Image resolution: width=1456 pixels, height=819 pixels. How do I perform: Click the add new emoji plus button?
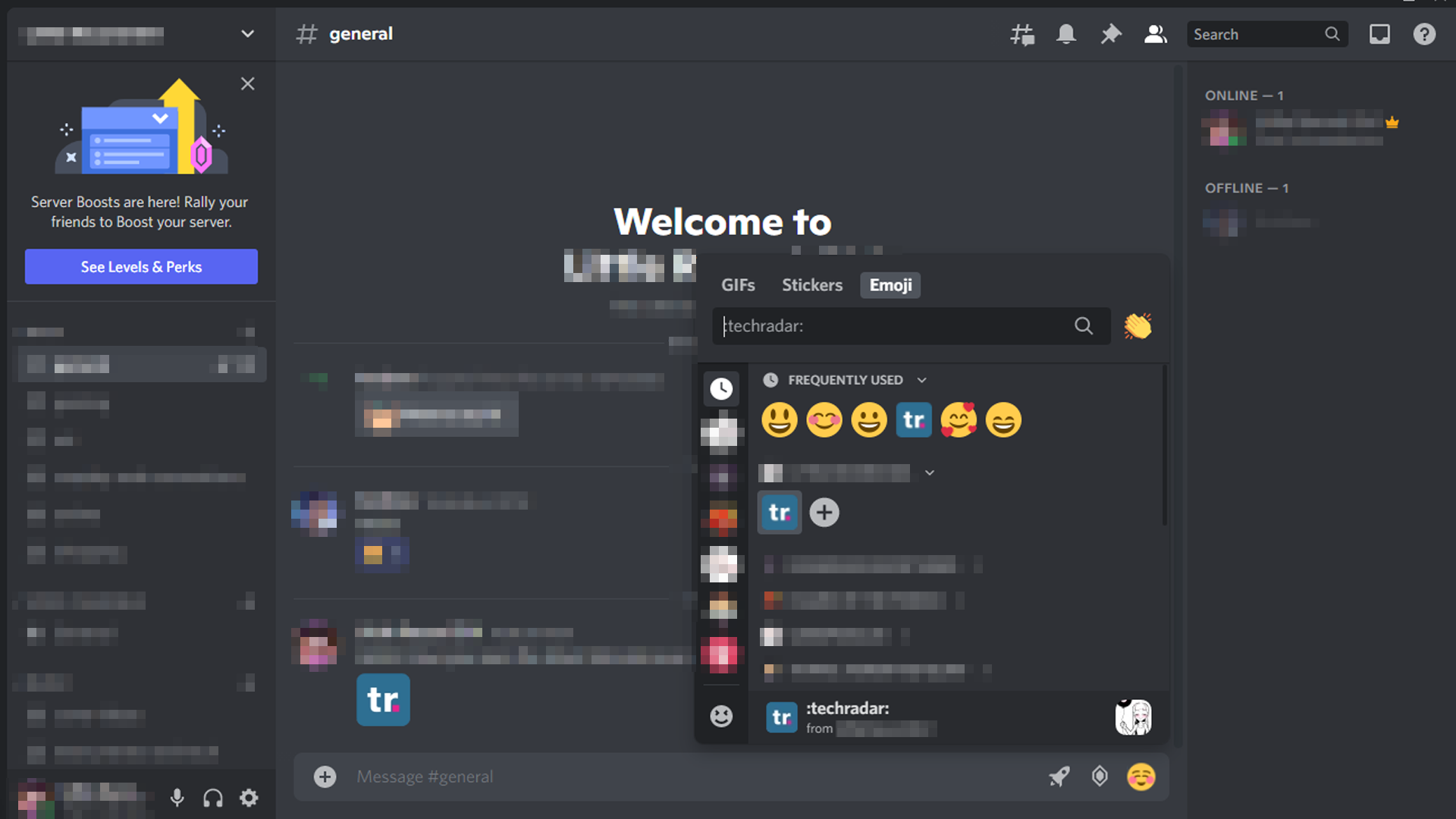pyautogui.click(x=824, y=511)
